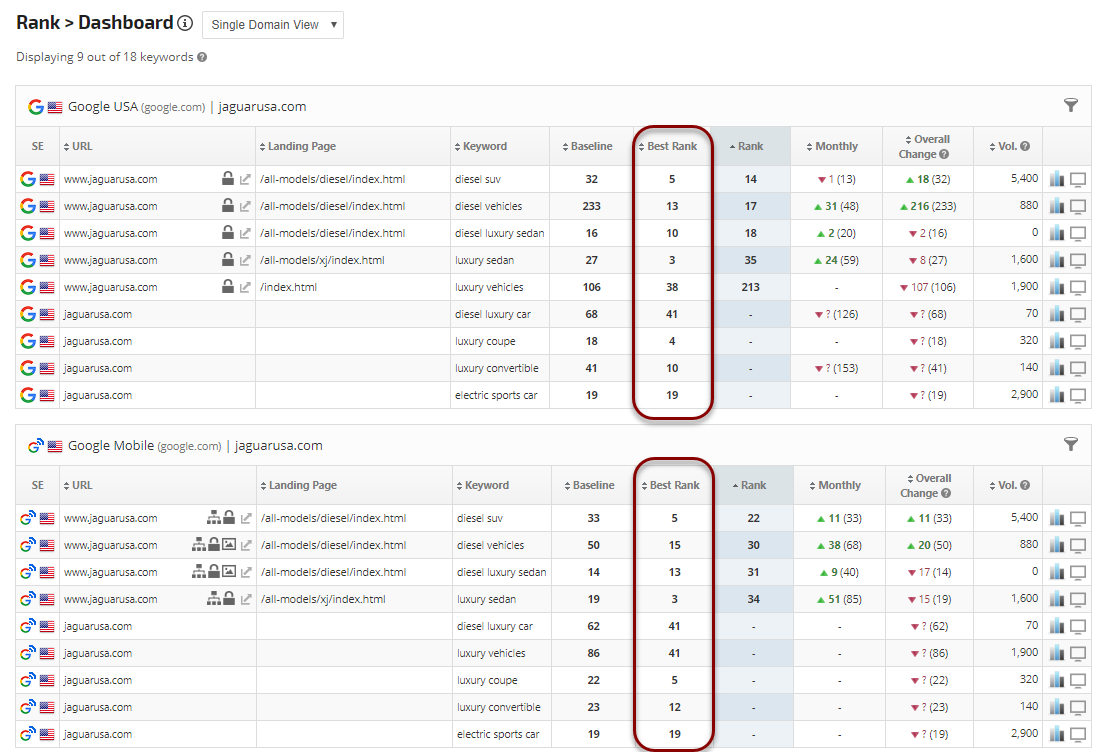Open filter for the Google USA table
The width and height of the screenshot is (1103, 752).
coord(1070,105)
